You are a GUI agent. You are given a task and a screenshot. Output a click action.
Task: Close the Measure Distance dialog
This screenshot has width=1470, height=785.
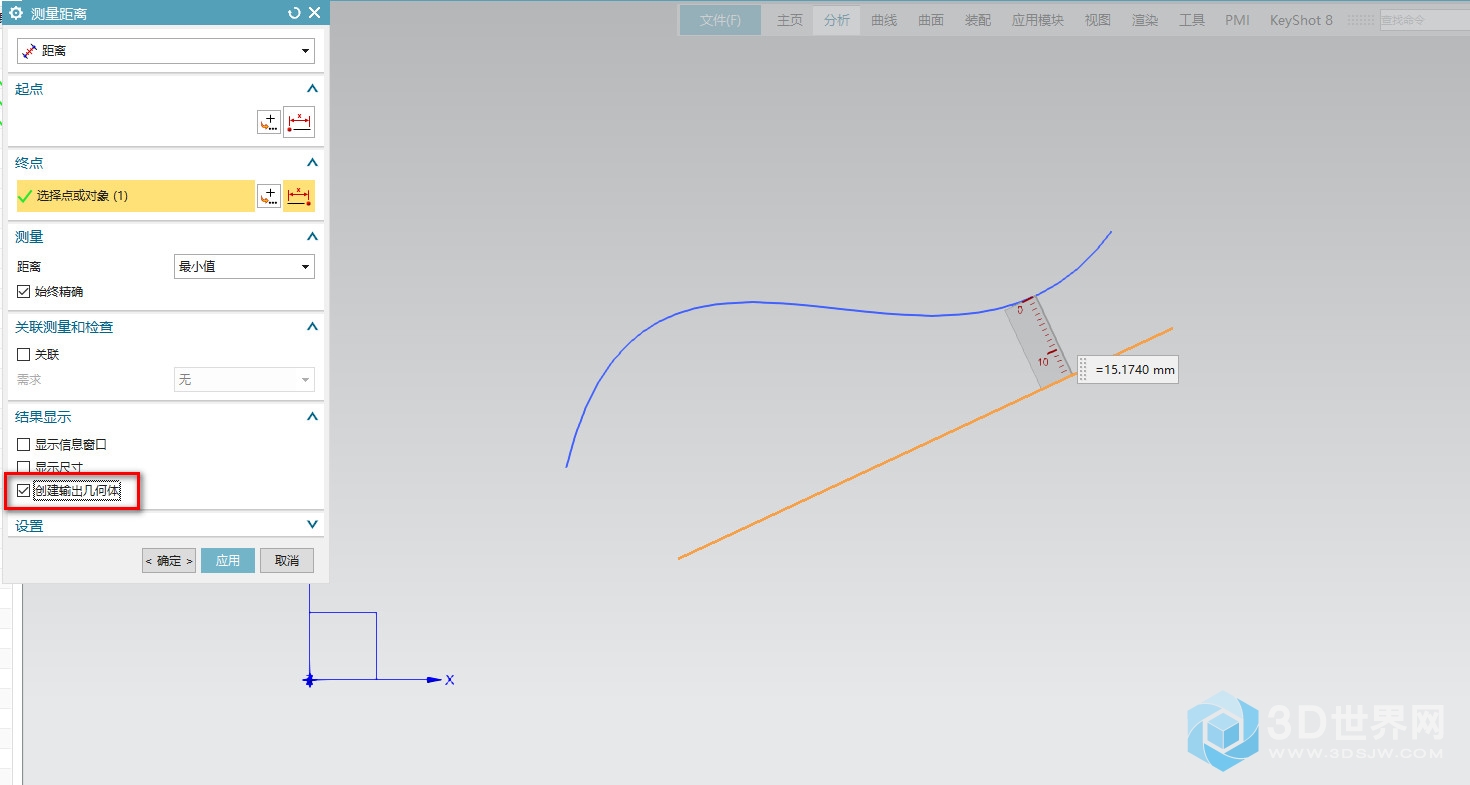point(315,13)
